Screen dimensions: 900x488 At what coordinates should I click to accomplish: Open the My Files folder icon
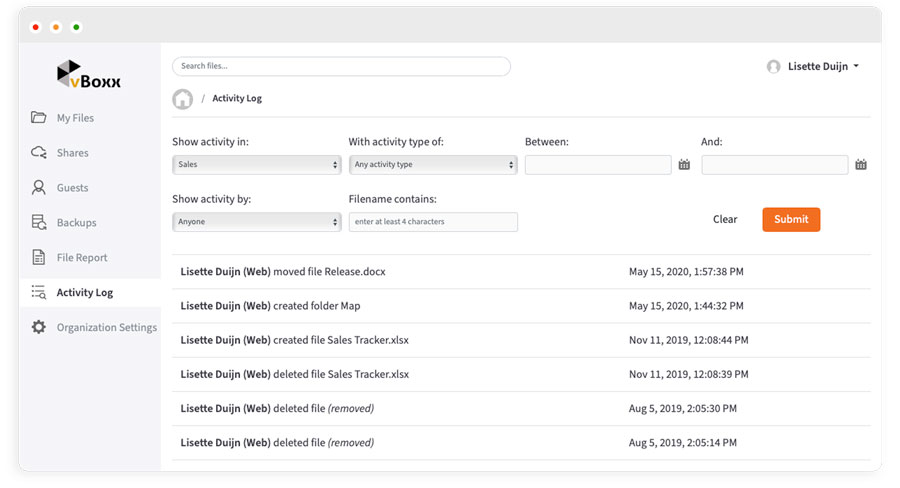39,118
